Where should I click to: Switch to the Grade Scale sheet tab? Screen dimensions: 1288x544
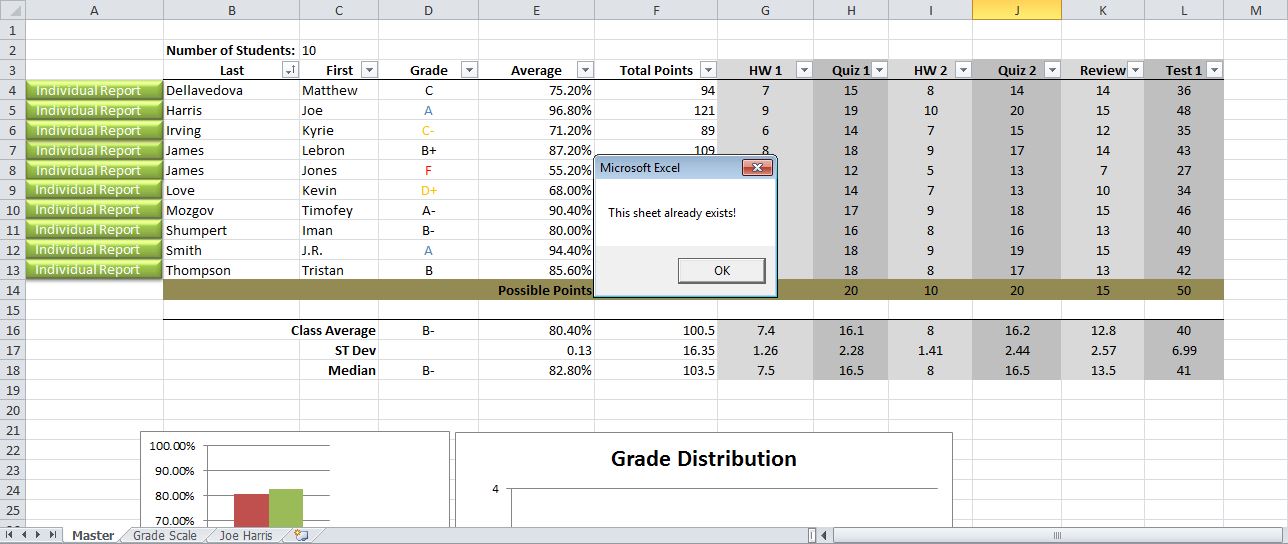(165, 535)
